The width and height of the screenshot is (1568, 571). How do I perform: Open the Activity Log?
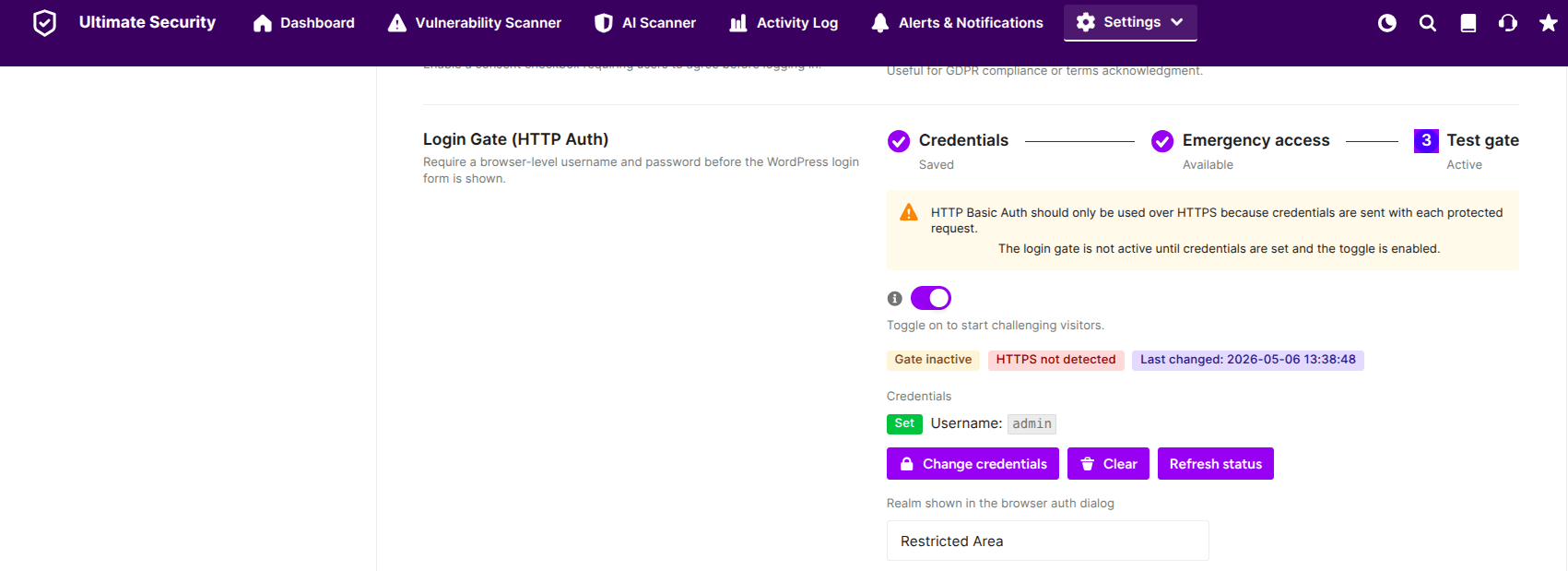[x=784, y=23]
